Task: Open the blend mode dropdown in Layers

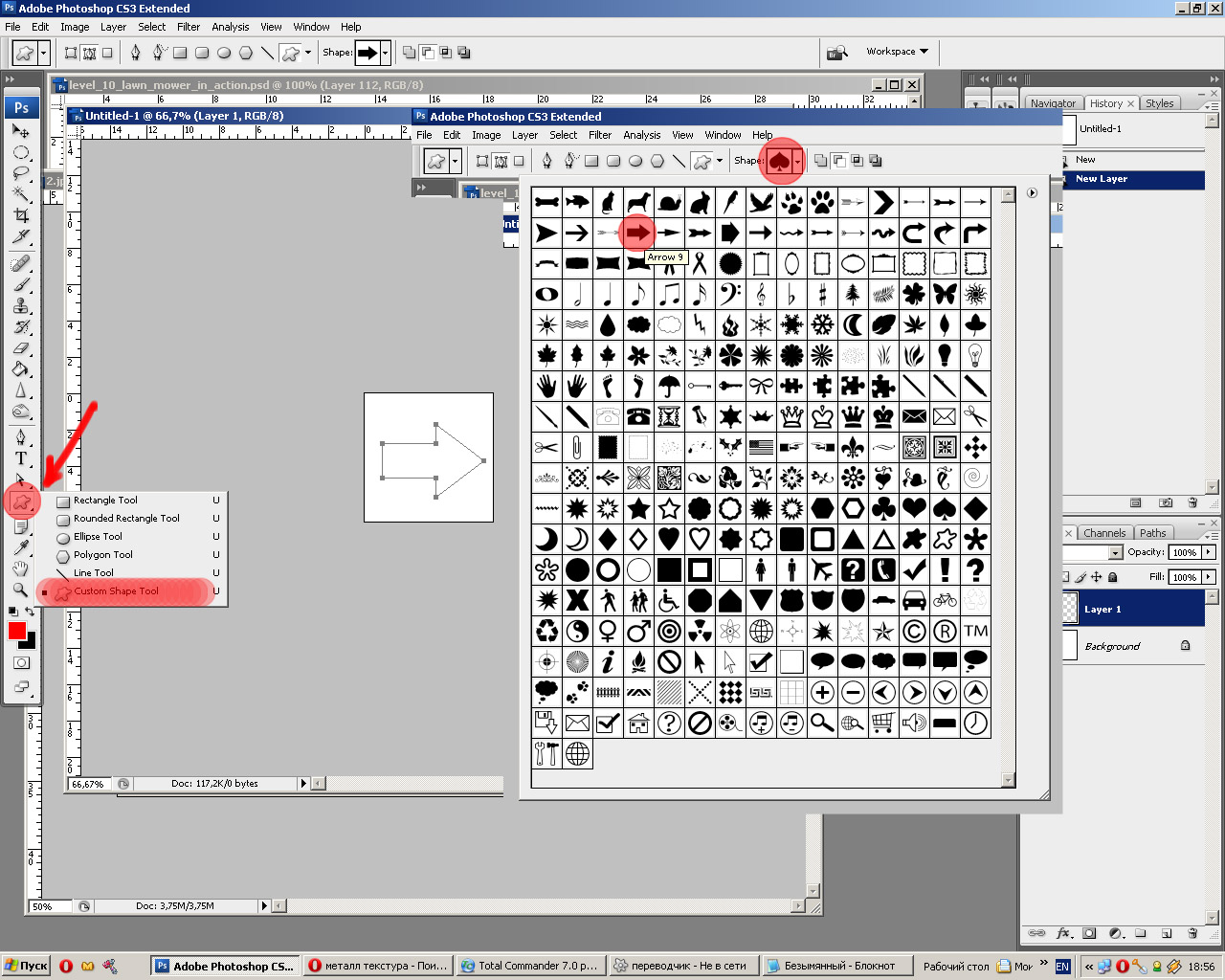Action: click(x=1115, y=552)
